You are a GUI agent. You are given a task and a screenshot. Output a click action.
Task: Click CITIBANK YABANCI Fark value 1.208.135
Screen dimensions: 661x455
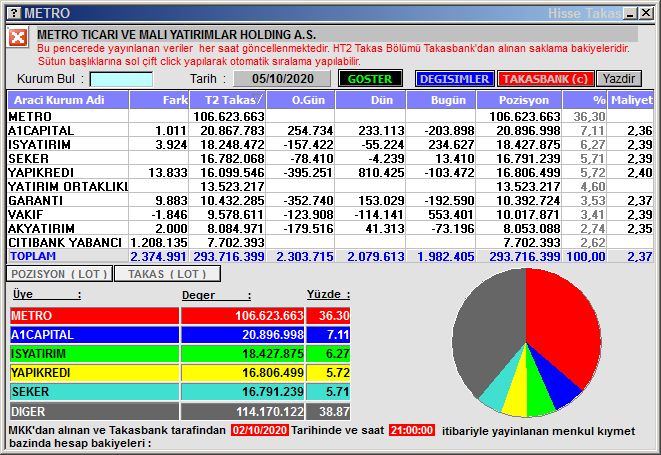point(159,242)
